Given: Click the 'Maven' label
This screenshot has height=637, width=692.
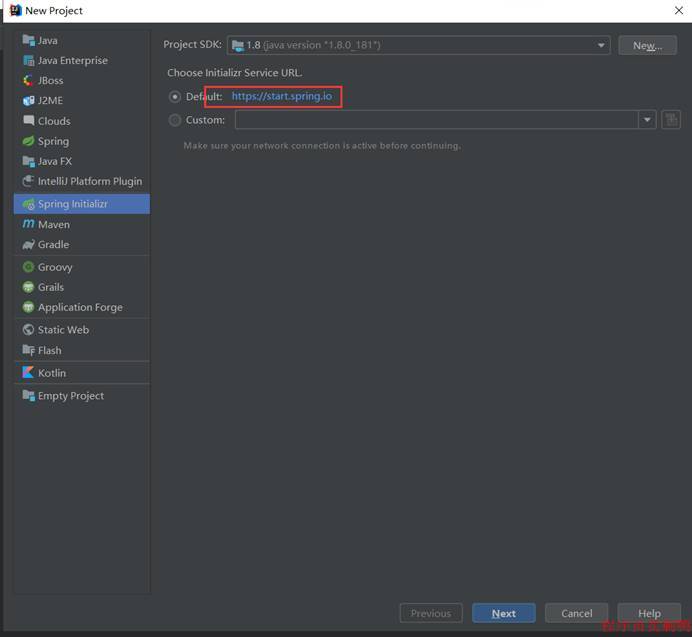Looking at the screenshot, I should coord(54,225).
